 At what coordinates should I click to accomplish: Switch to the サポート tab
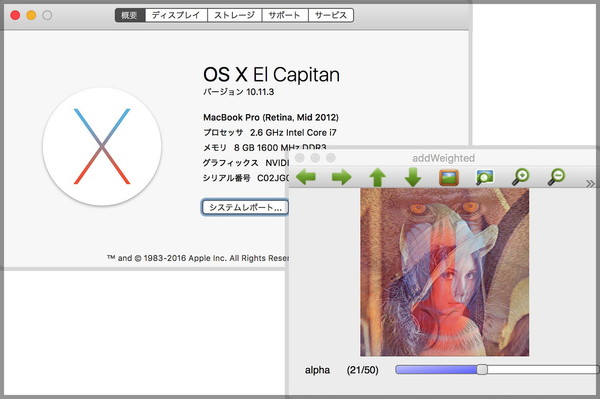pyautogui.click(x=285, y=15)
